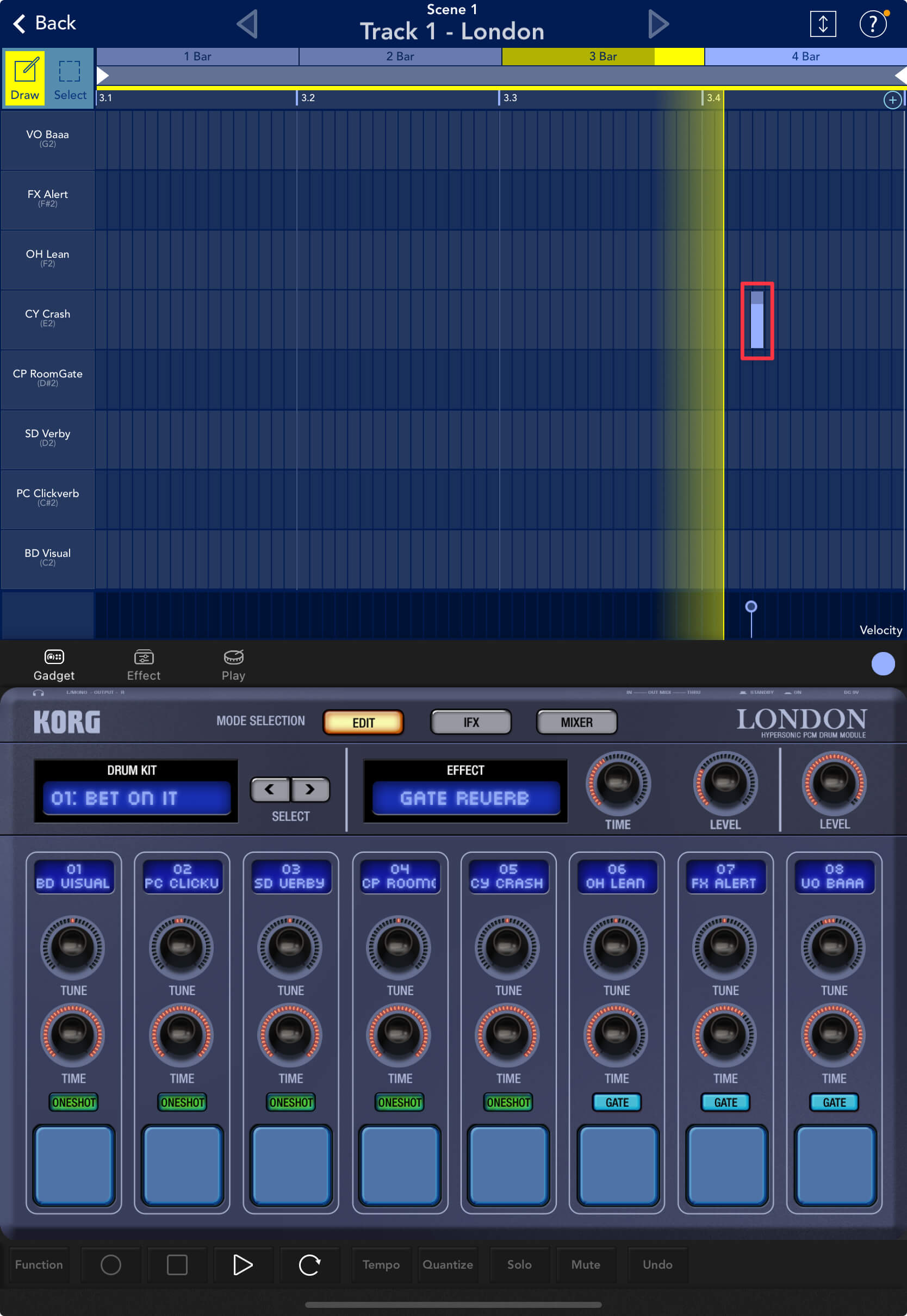This screenshot has width=907, height=1316.
Task: Toggle GATE mode on VO Baaa channel
Action: coord(834,1102)
